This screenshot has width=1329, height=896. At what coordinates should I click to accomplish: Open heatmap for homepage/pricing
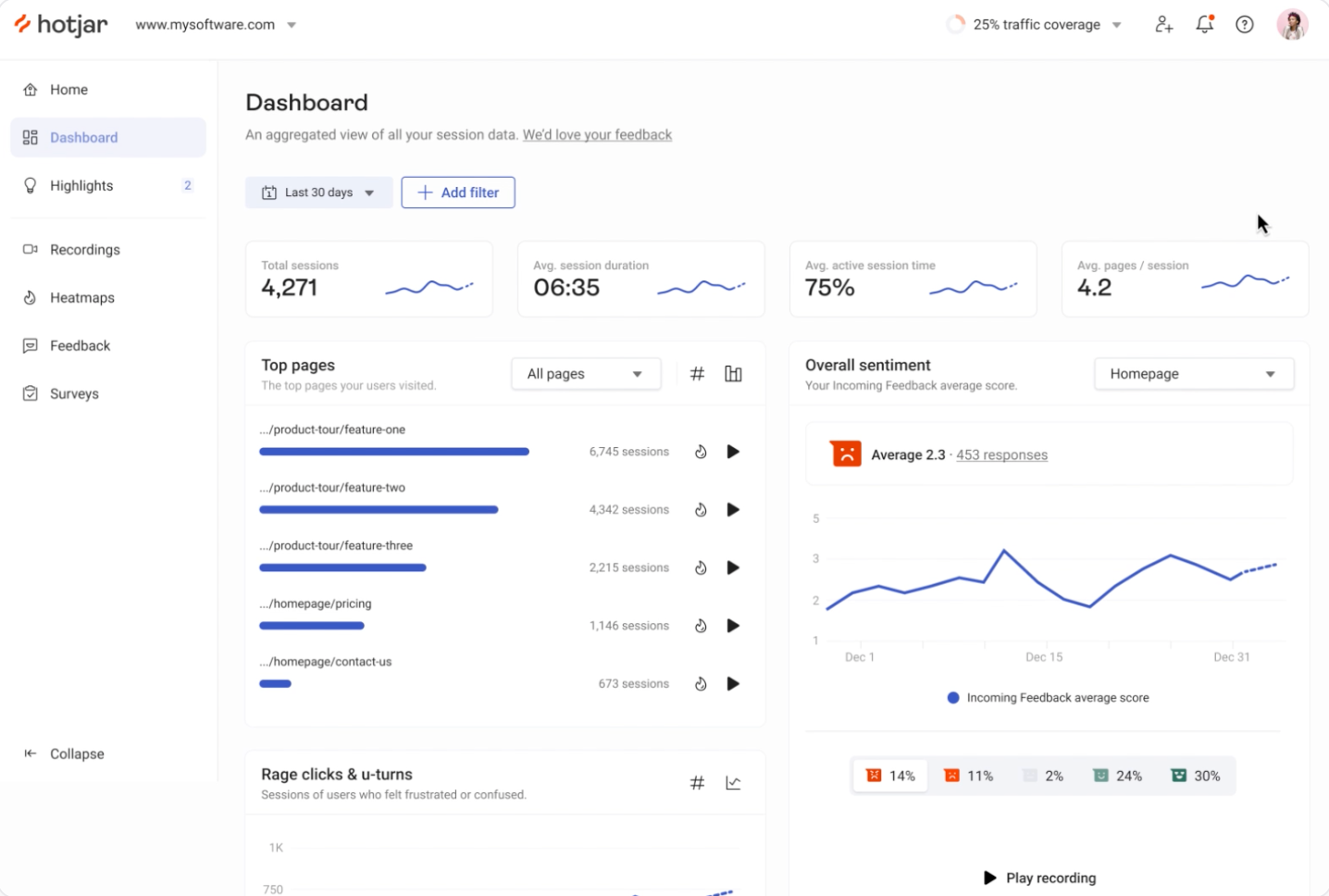pos(701,626)
